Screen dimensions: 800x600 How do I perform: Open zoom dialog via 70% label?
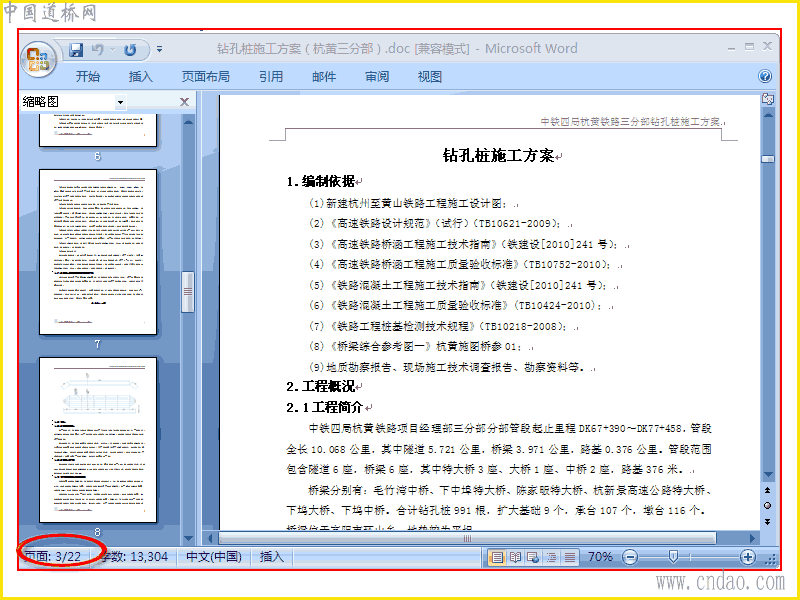[600, 556]
